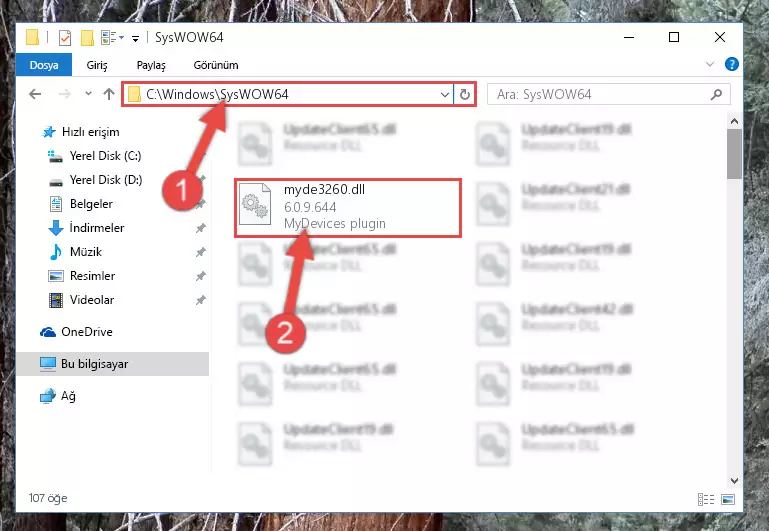Image resolution: width=769 pixels, height=531 pixels.
Task: Select Ağ network in navigation pane
Action: click(x=68, y=396)
